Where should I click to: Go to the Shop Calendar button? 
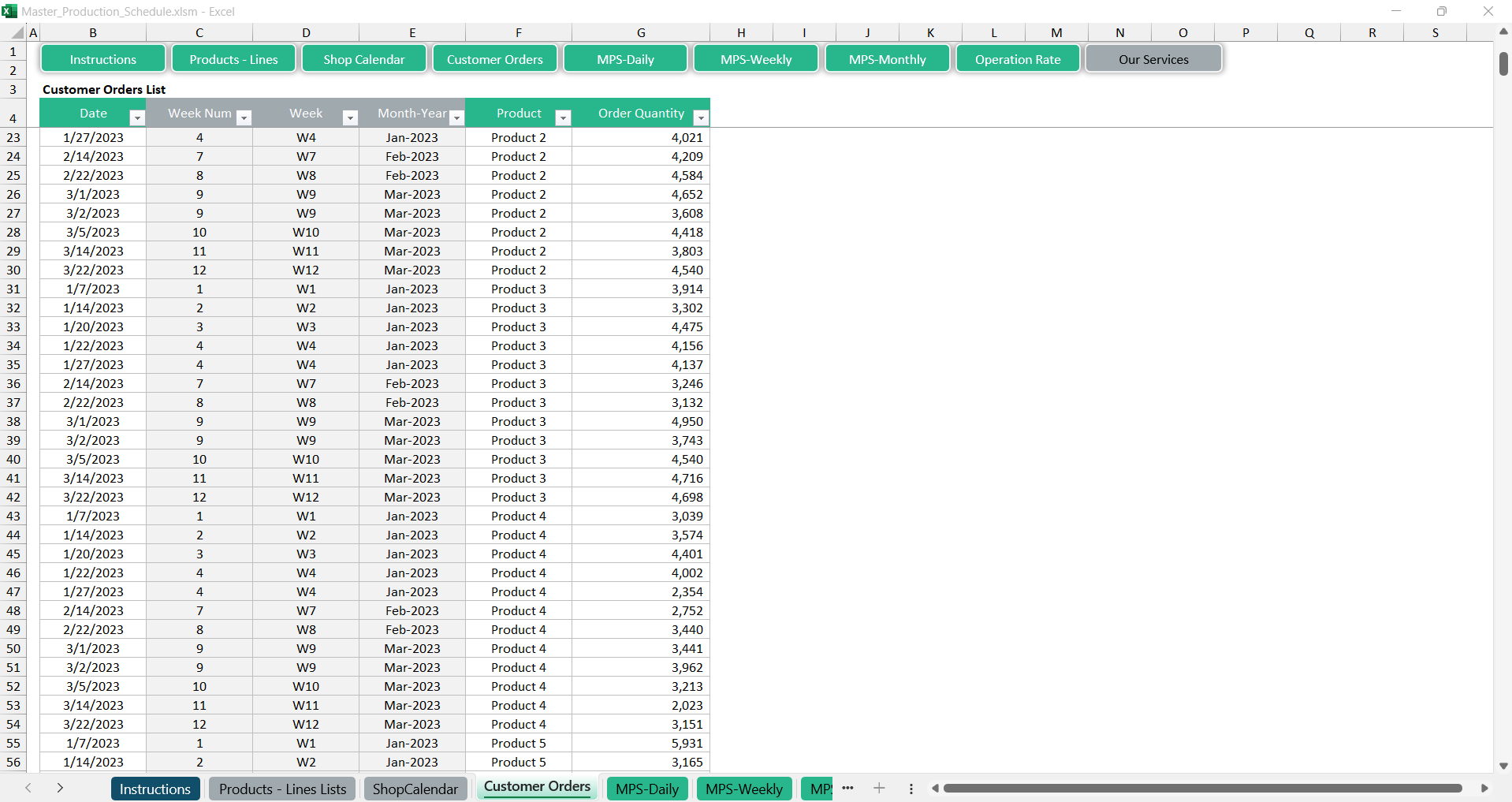(x=363, y=59)
